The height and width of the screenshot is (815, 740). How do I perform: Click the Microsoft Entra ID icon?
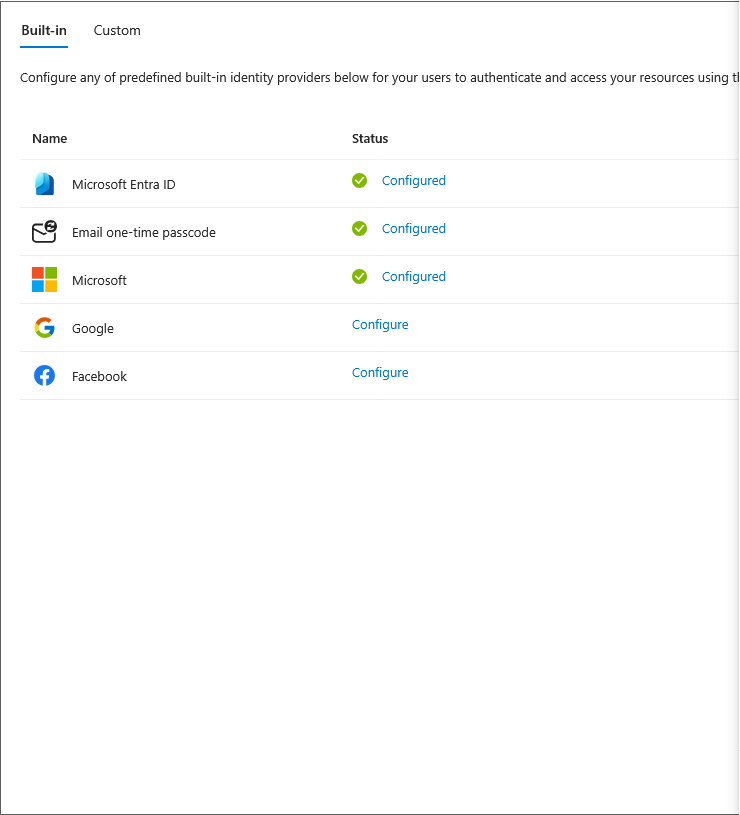pyautogui.click(x=44, y=184)
